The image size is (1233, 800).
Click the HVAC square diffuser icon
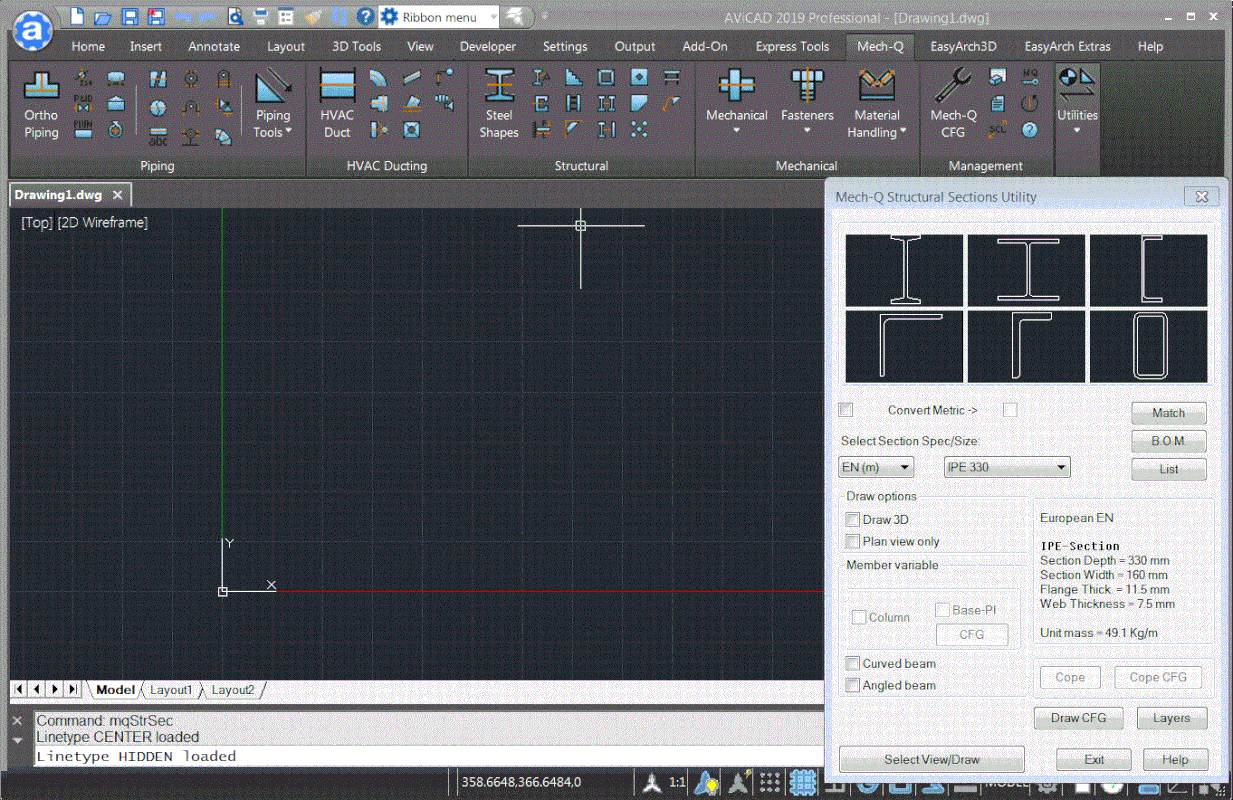pos(411,129)
